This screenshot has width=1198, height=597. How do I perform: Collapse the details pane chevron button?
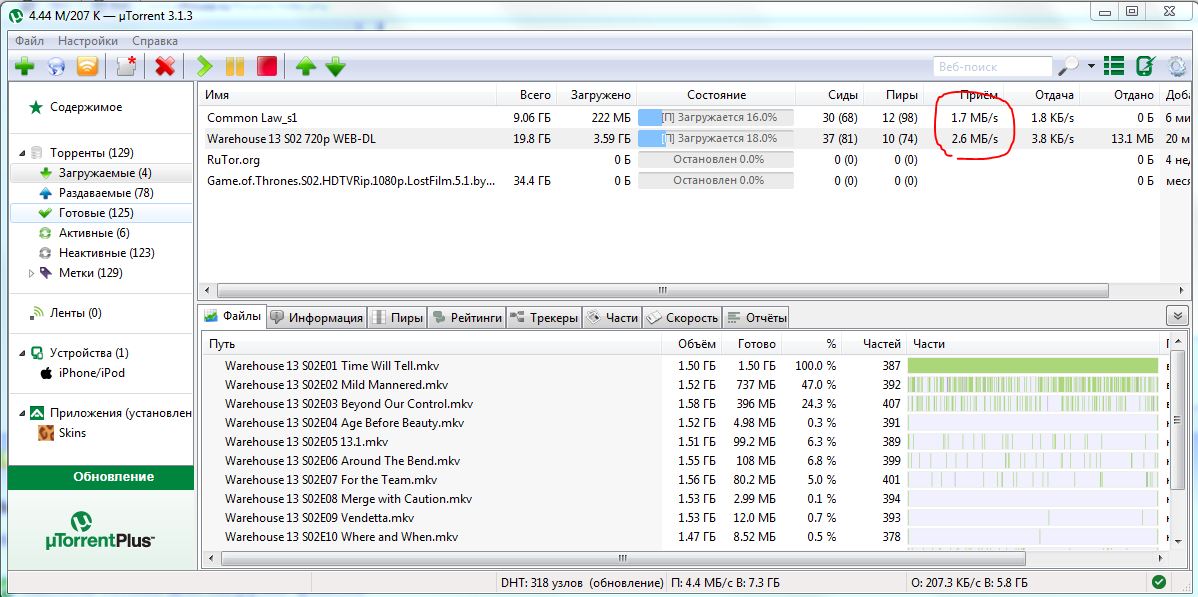1177,316
